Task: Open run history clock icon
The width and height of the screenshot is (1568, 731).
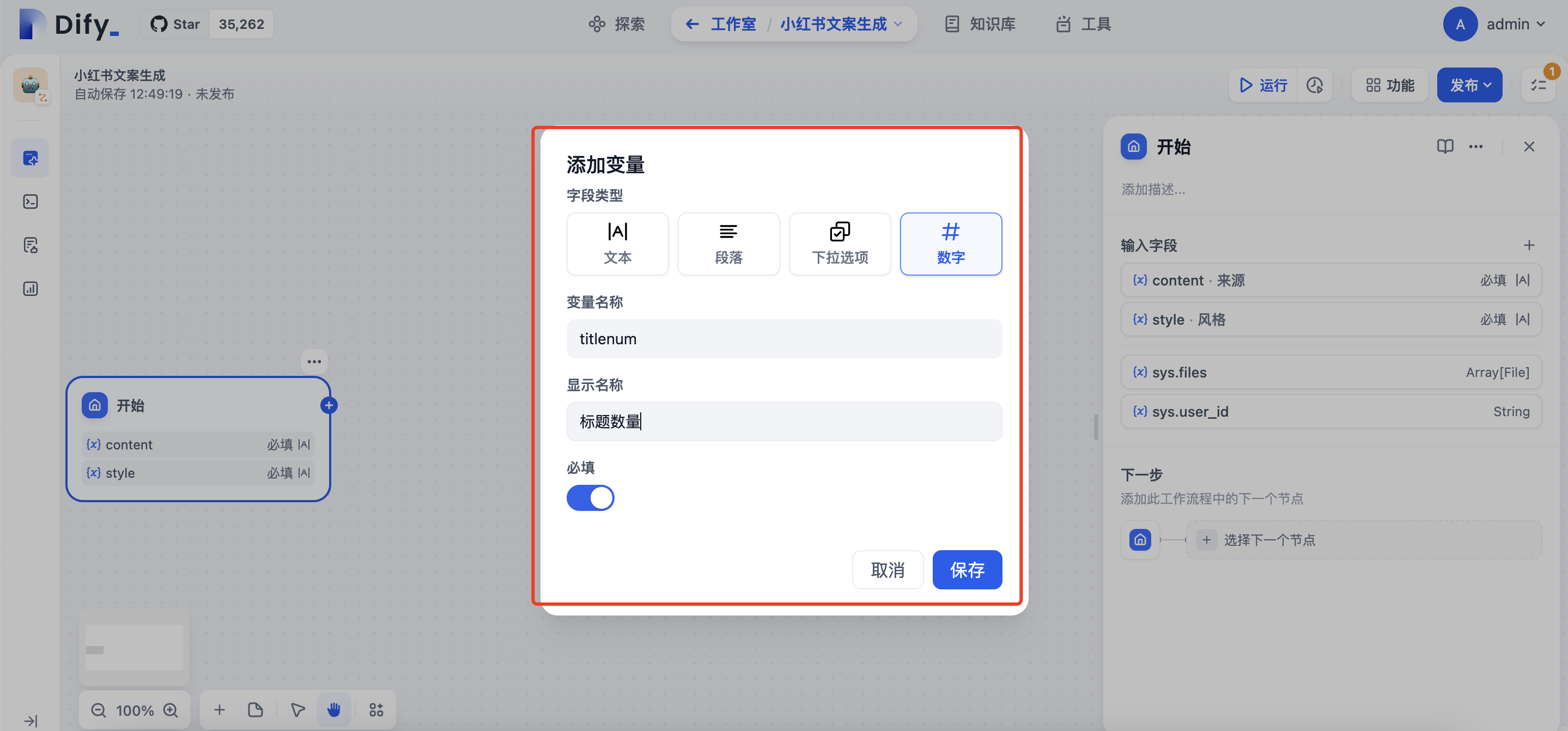Action: (1314, 84)
